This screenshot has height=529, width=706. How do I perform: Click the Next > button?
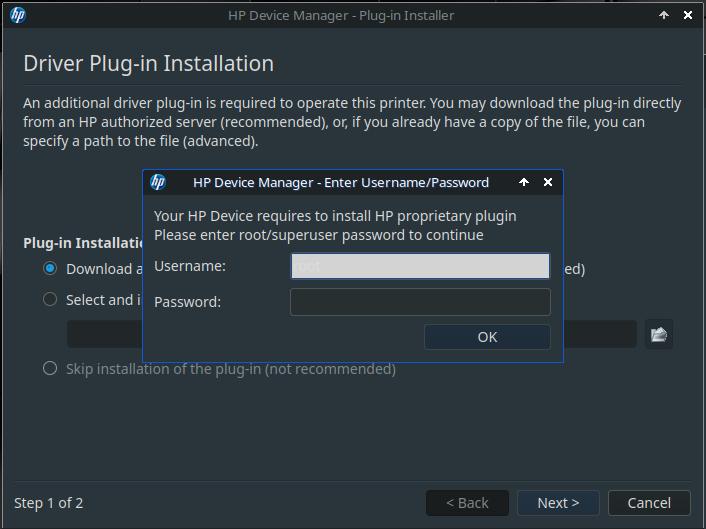pyautogui.click(x=558, y=503)
